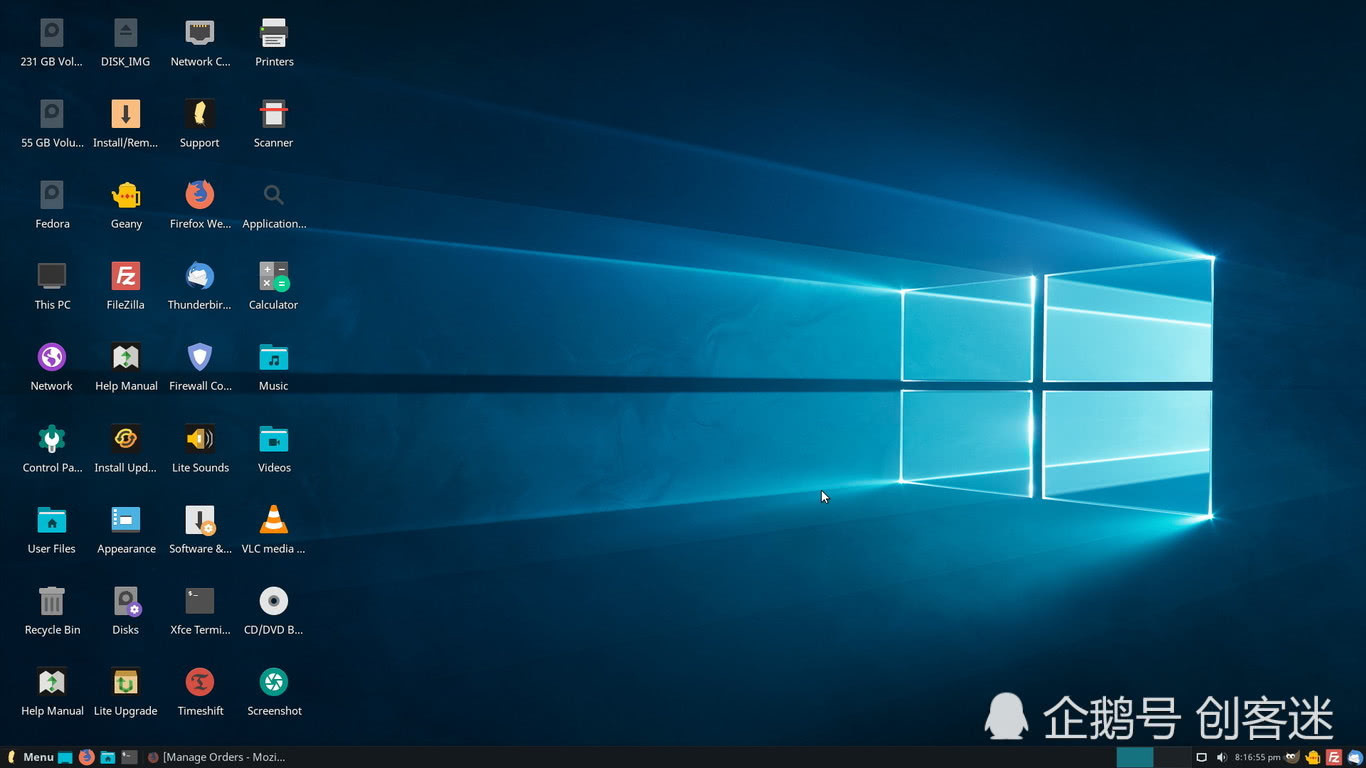Open the Menu button in taskbar
The image size is (1366, 768).
(30, 757)
